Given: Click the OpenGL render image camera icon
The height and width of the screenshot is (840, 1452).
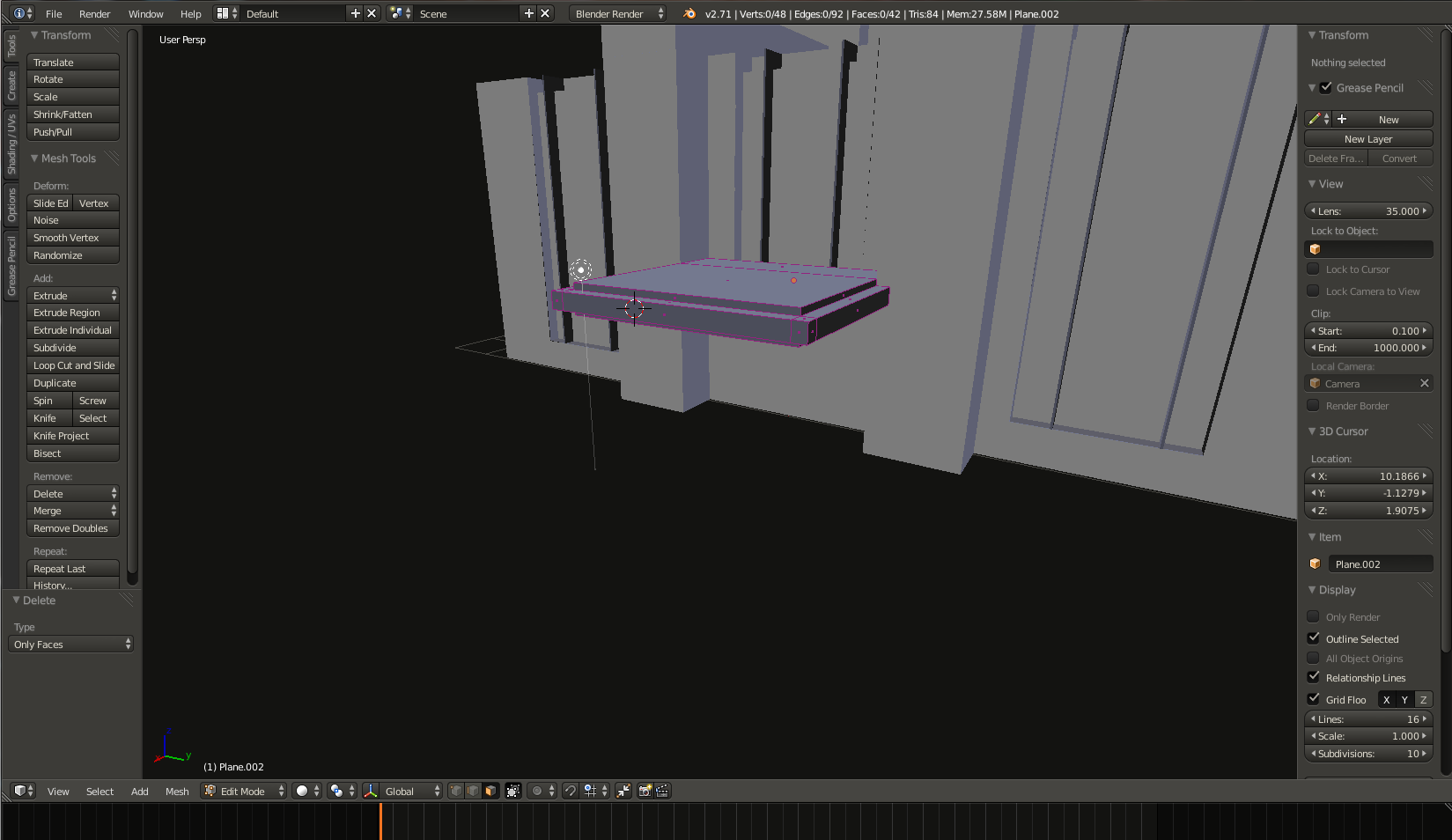Looking at the screenshot, I should pyautogui.click(x=645, y=791).
